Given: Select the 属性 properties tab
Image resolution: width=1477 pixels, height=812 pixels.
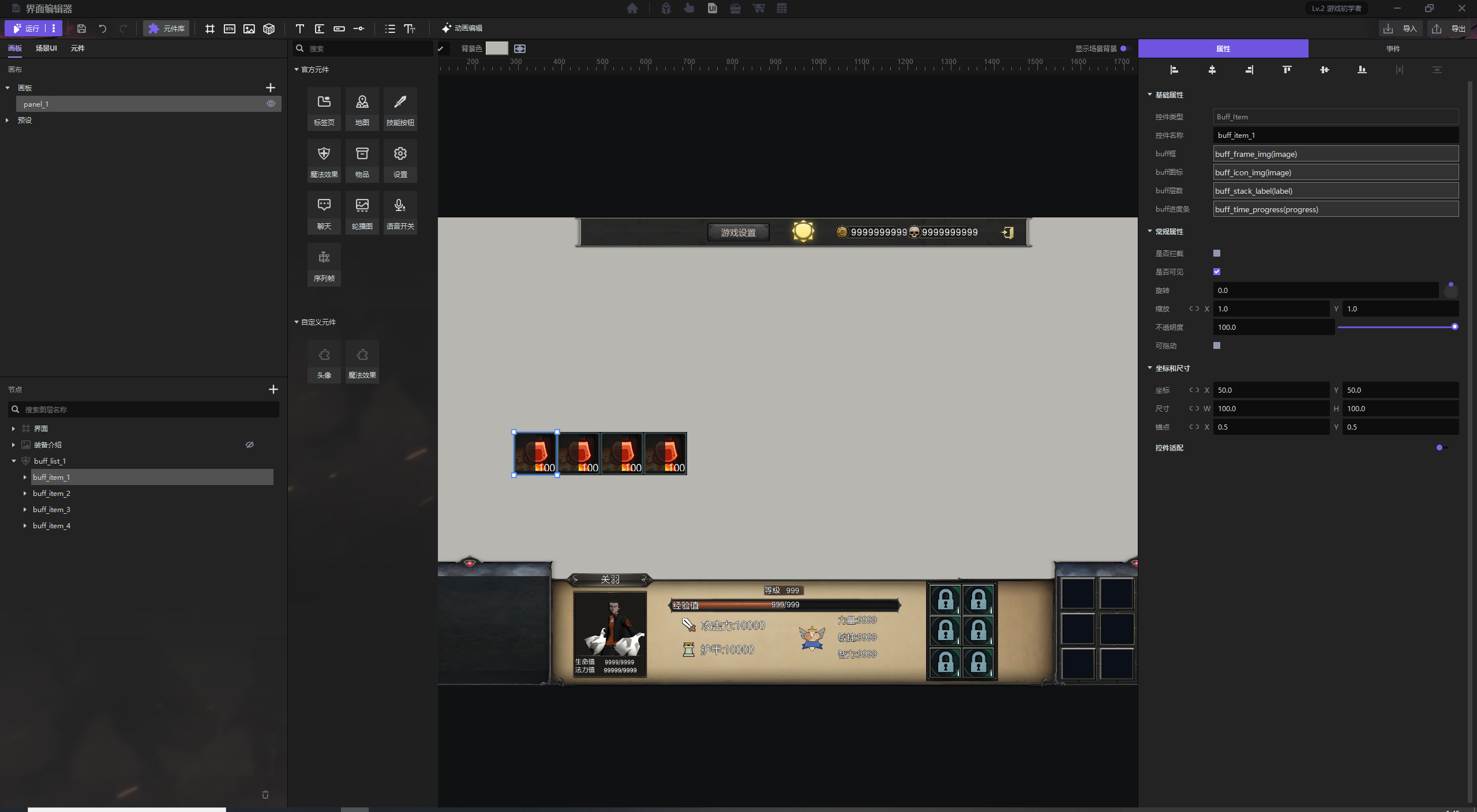Looking at the screenshot, I should pos(1223,48).
